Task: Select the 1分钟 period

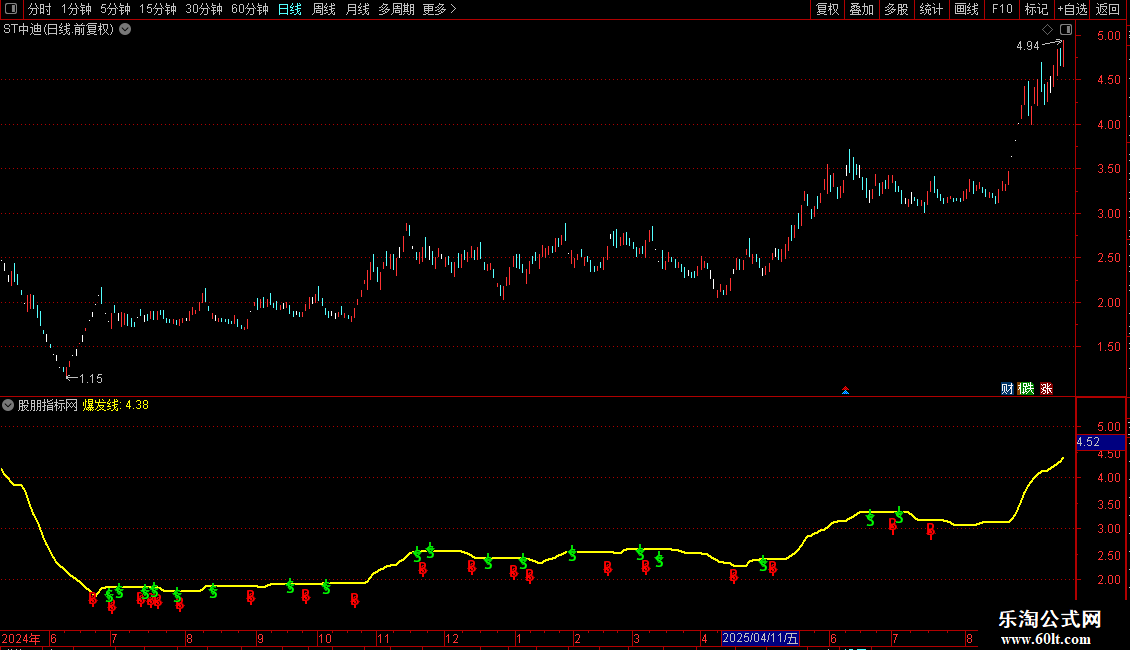Action: pos(76,9)
